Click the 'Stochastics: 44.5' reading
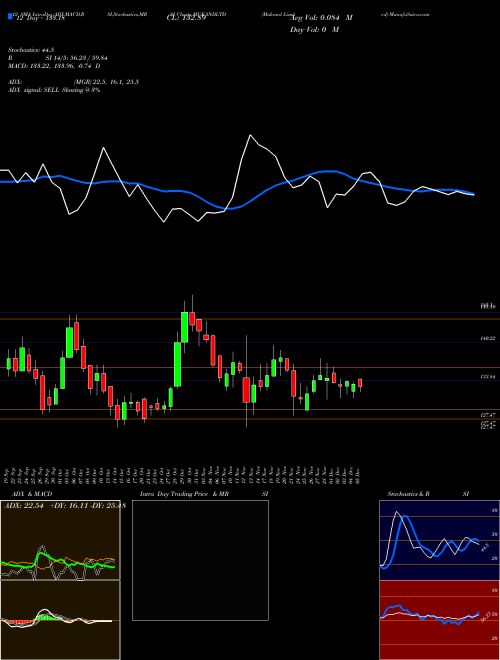This screenshot has width=500, height=660. [x=31, y=50]
